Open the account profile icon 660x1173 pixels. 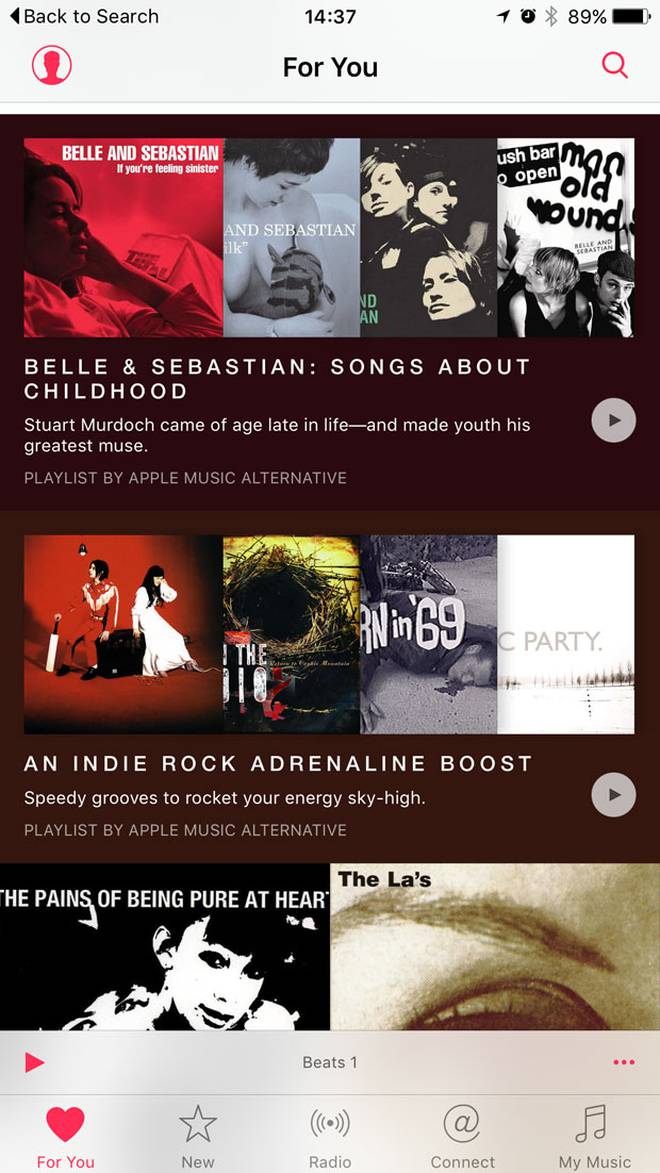pos(52,65)
